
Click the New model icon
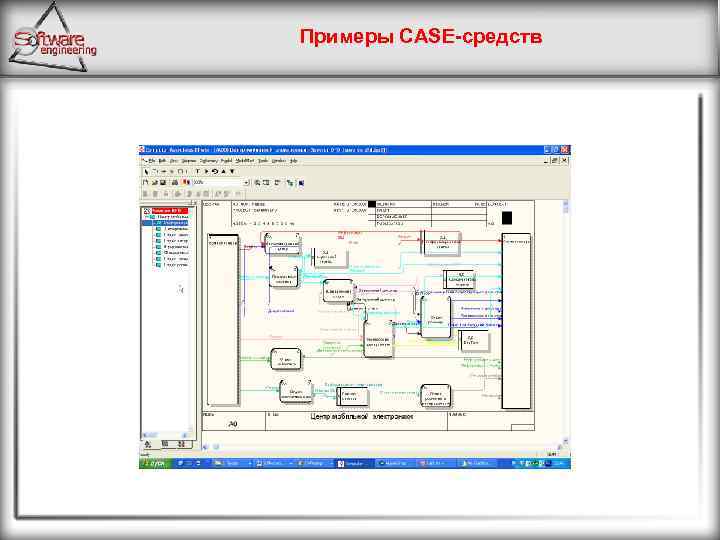(x=146, y=182)
